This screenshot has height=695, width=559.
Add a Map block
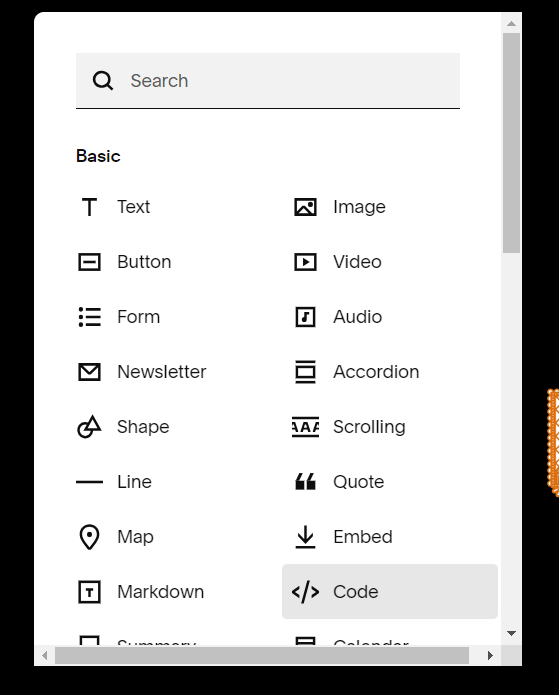116,537
